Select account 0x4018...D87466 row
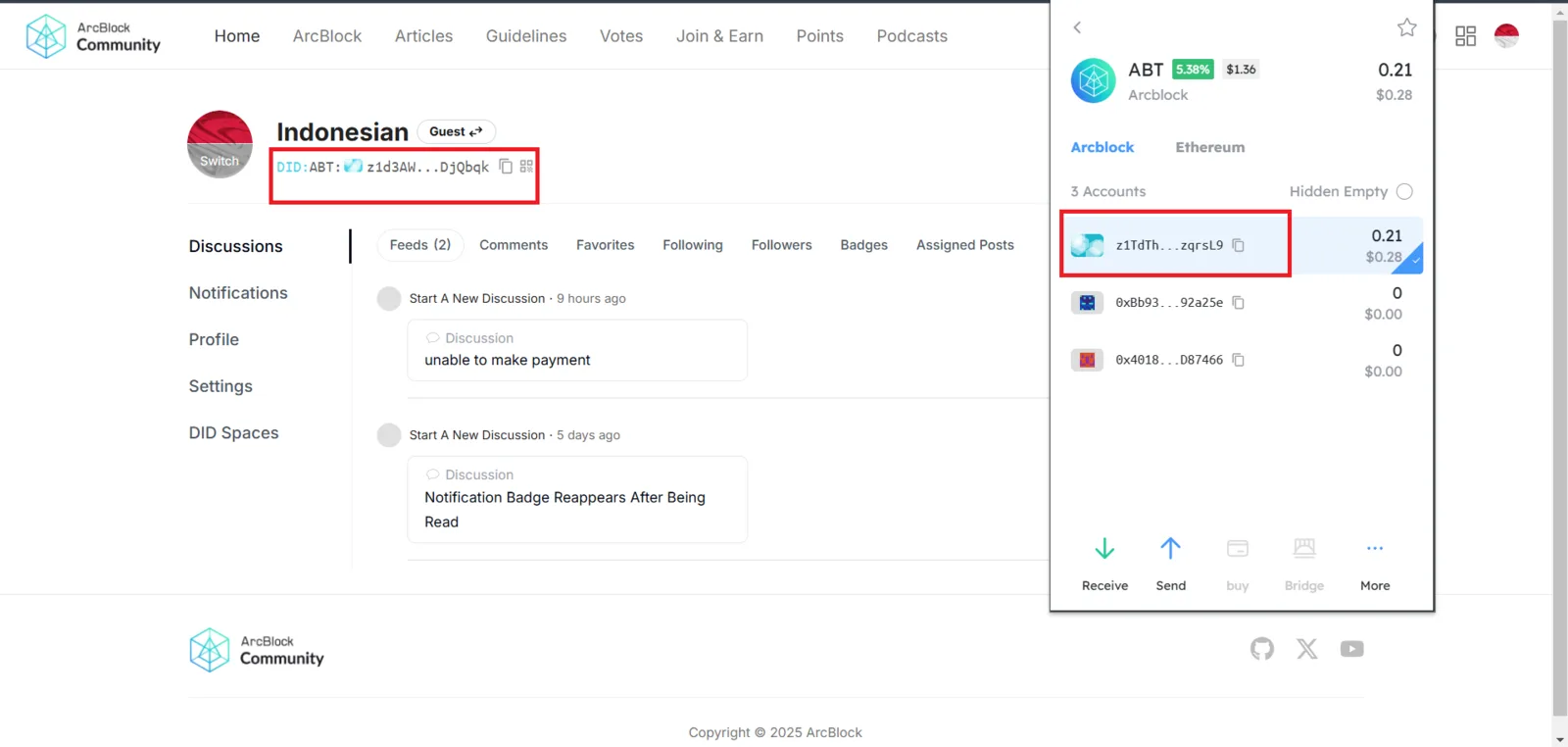This screenshot has width=1568, height=747. 1242,360
